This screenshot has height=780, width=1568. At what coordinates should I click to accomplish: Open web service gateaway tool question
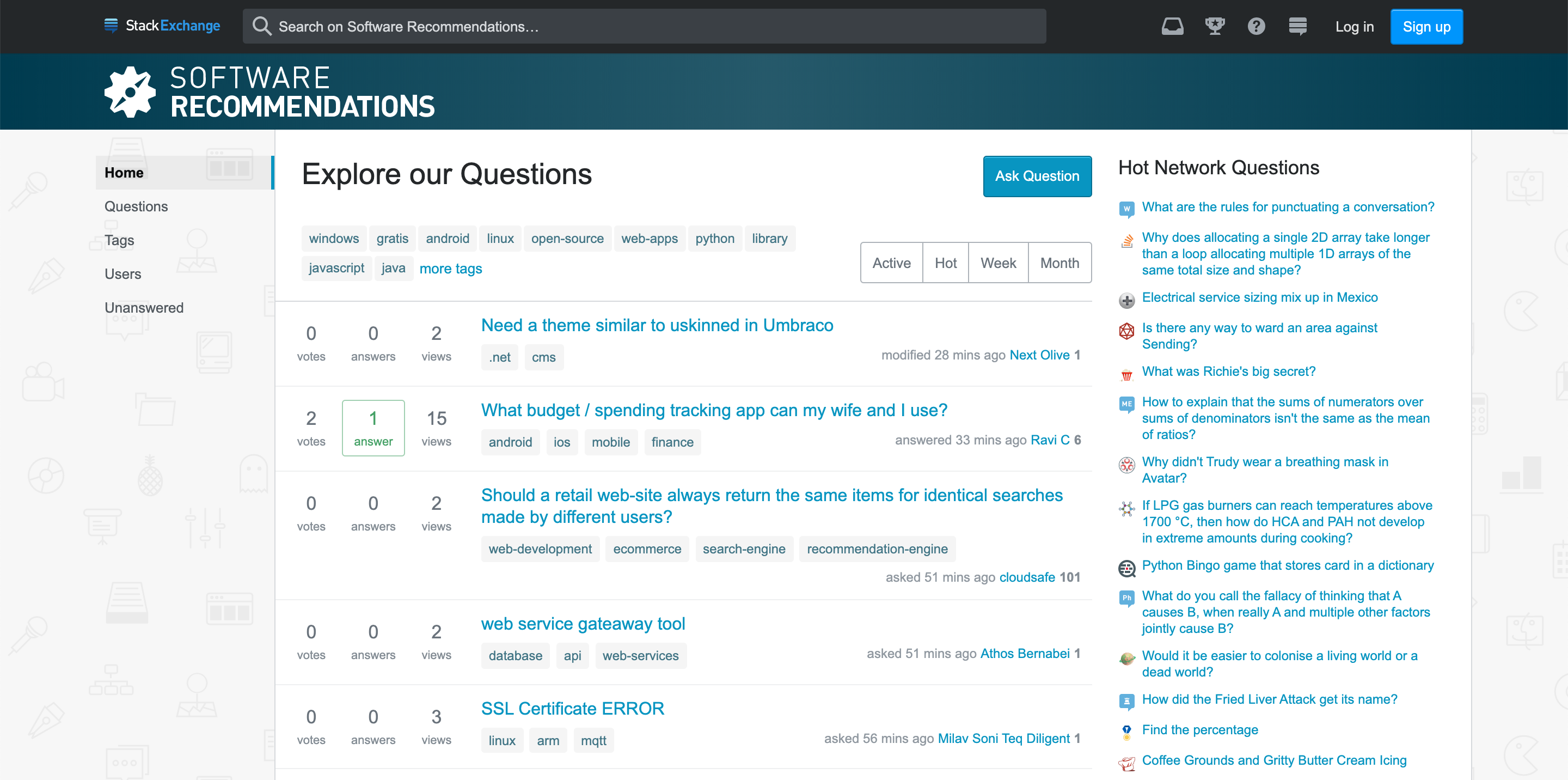pyautogui.click(x=583, y=624)
